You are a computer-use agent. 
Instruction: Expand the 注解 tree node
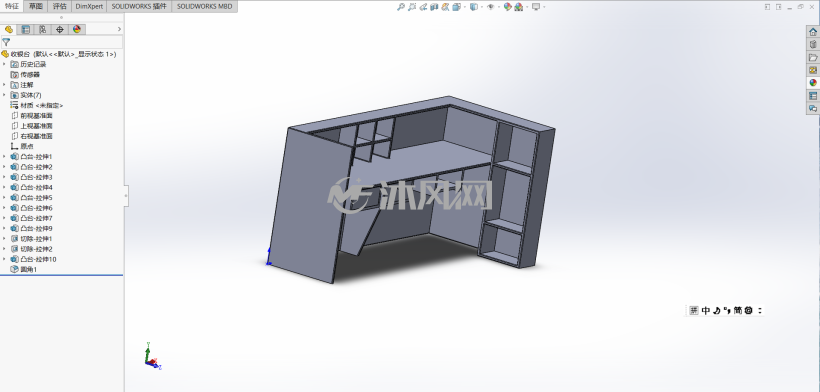[x=4, y=85]
